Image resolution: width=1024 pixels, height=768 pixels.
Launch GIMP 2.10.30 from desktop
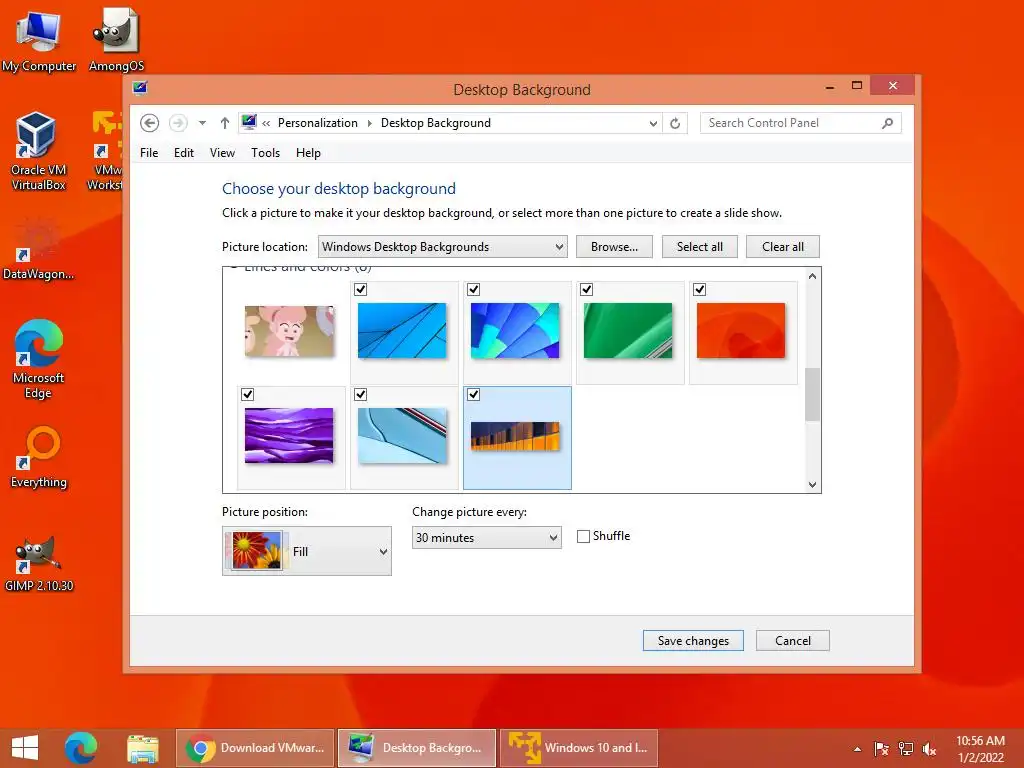tap(39, 563)
